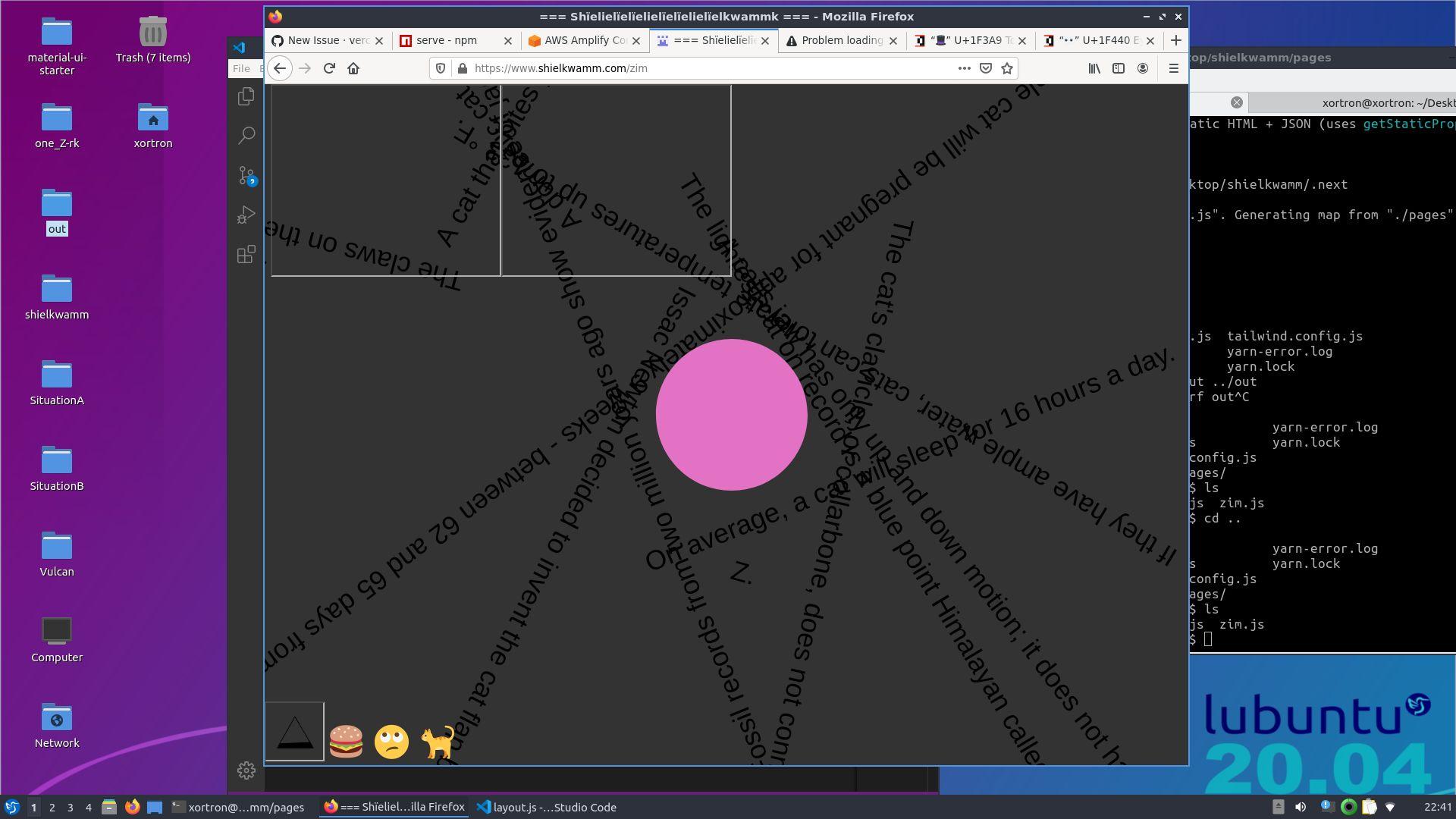Open the shielkwamm desktop folder

coord(57,297)
